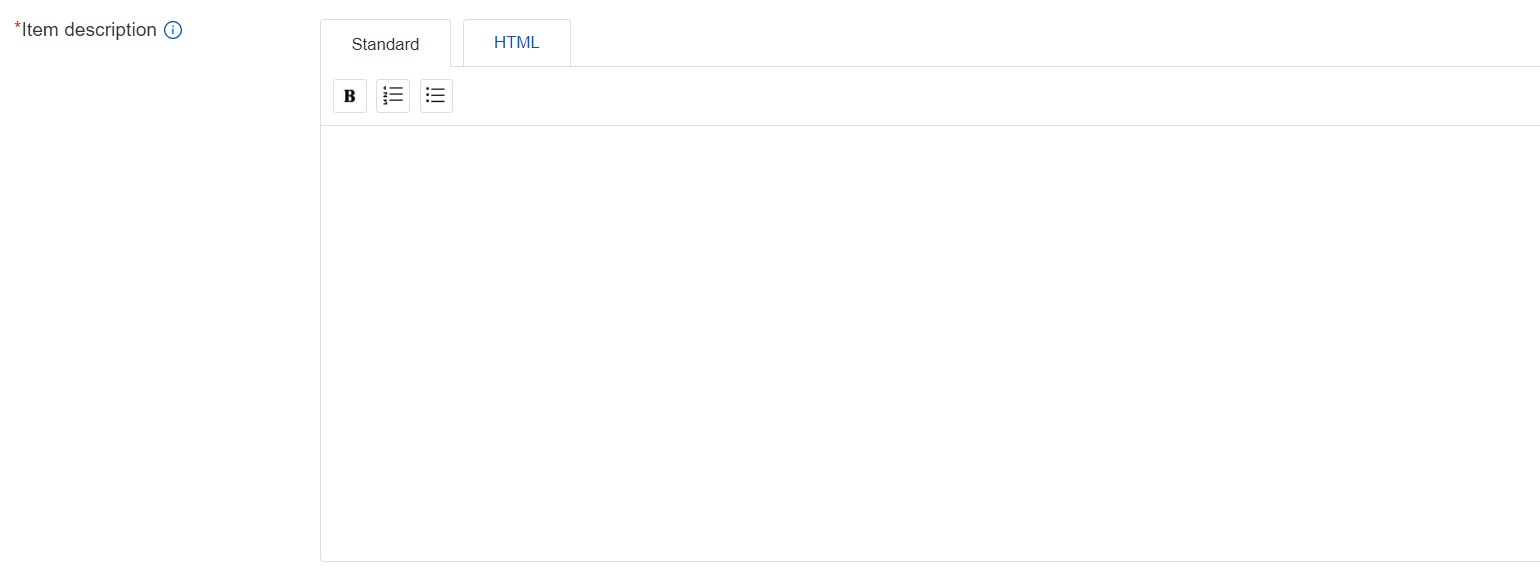Turn on bold text style
The image size is (1540, 583).
click(x=350, y=96)
